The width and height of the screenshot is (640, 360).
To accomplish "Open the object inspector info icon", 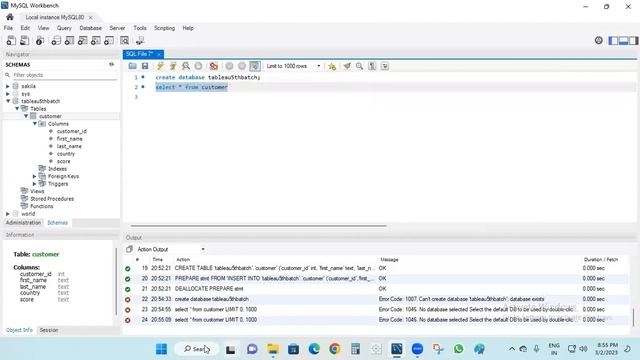I will click(40, 40).
